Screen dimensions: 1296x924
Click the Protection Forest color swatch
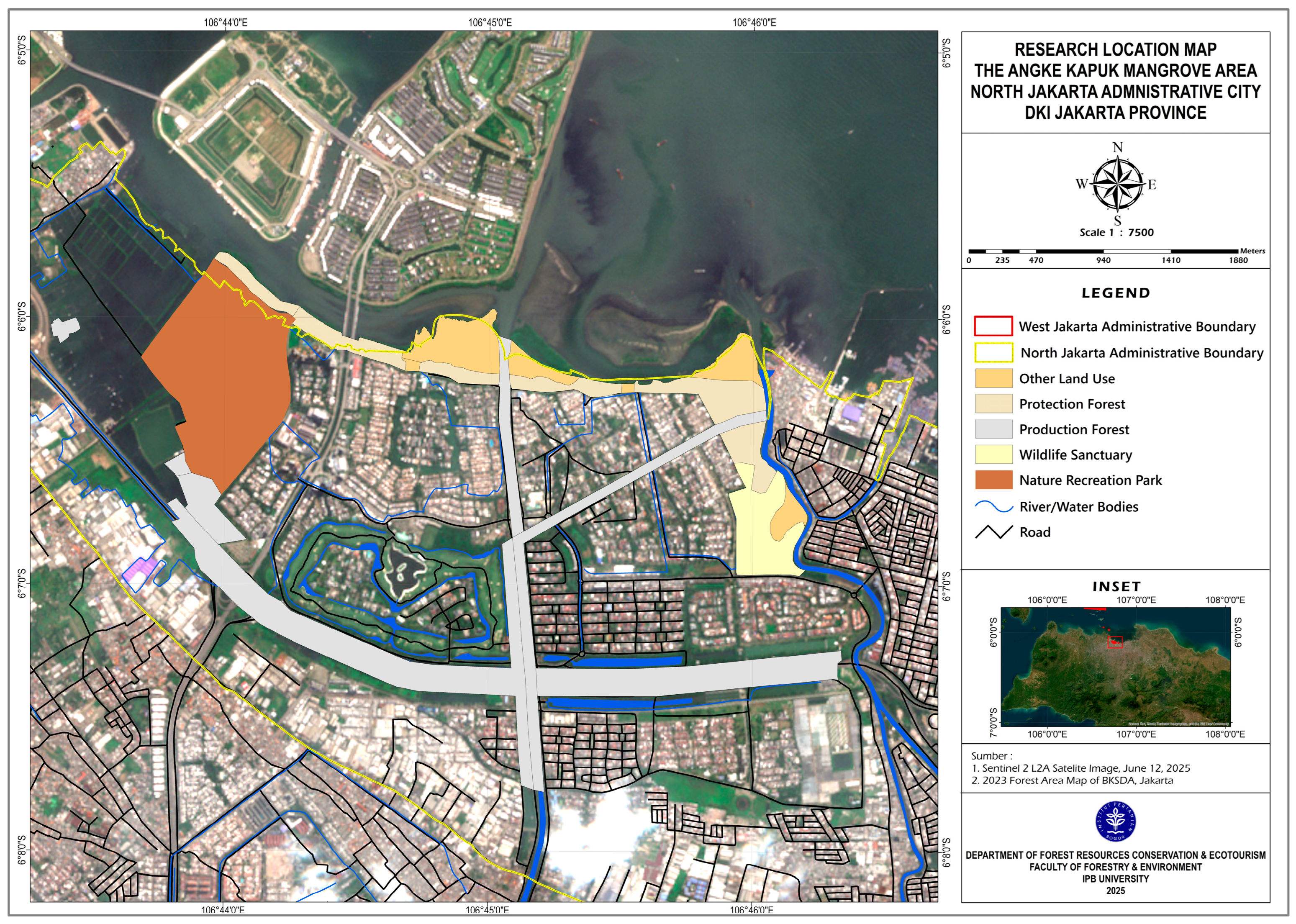click(x=993, y=403)
